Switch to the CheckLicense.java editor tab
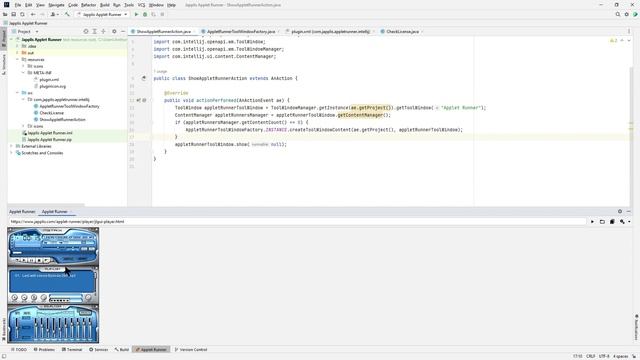The width and height of the screenshot is (640, 360). point(402,31)
